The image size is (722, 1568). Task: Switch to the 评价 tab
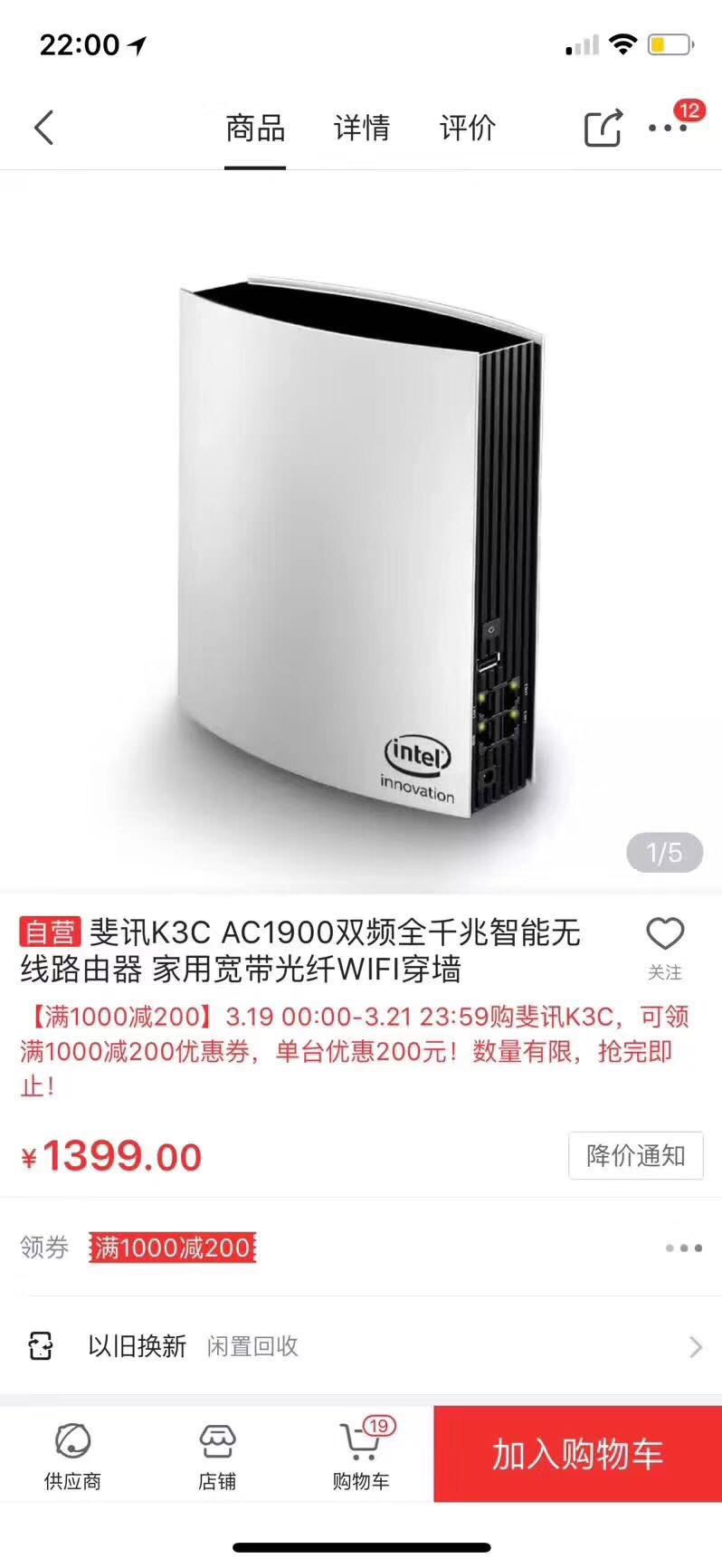click(468, 128)
